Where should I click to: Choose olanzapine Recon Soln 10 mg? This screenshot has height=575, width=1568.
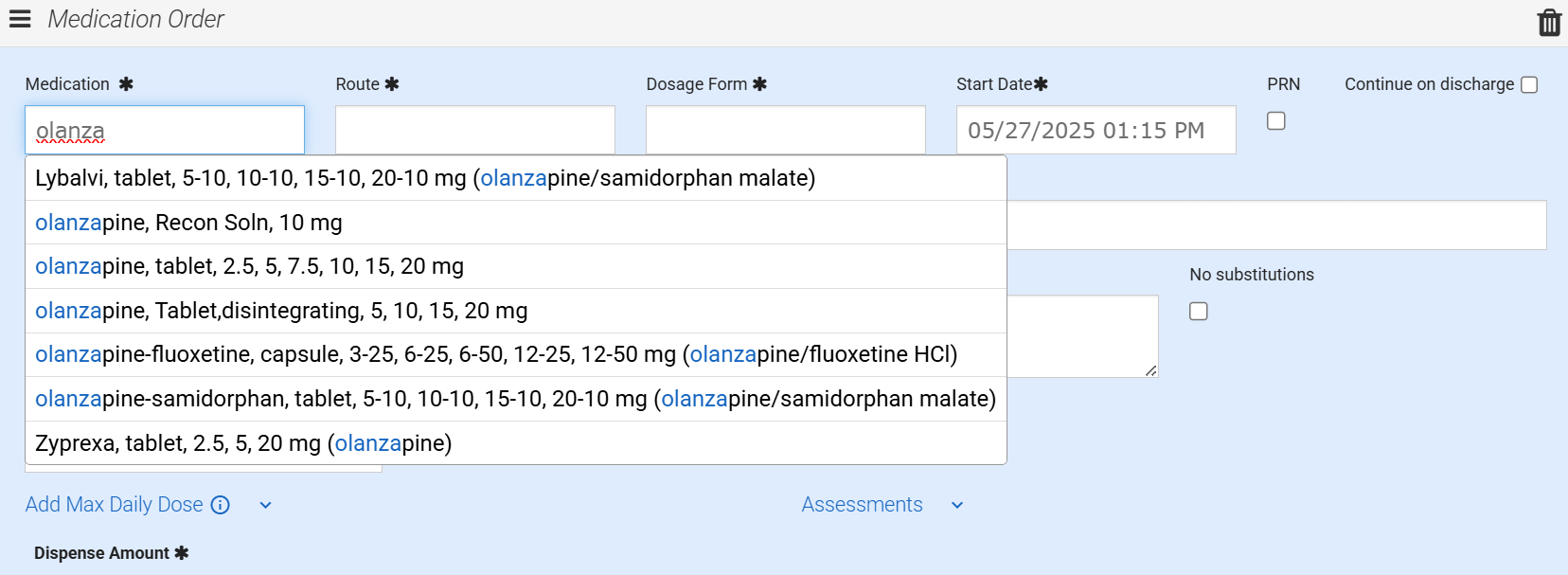[189, 223]
